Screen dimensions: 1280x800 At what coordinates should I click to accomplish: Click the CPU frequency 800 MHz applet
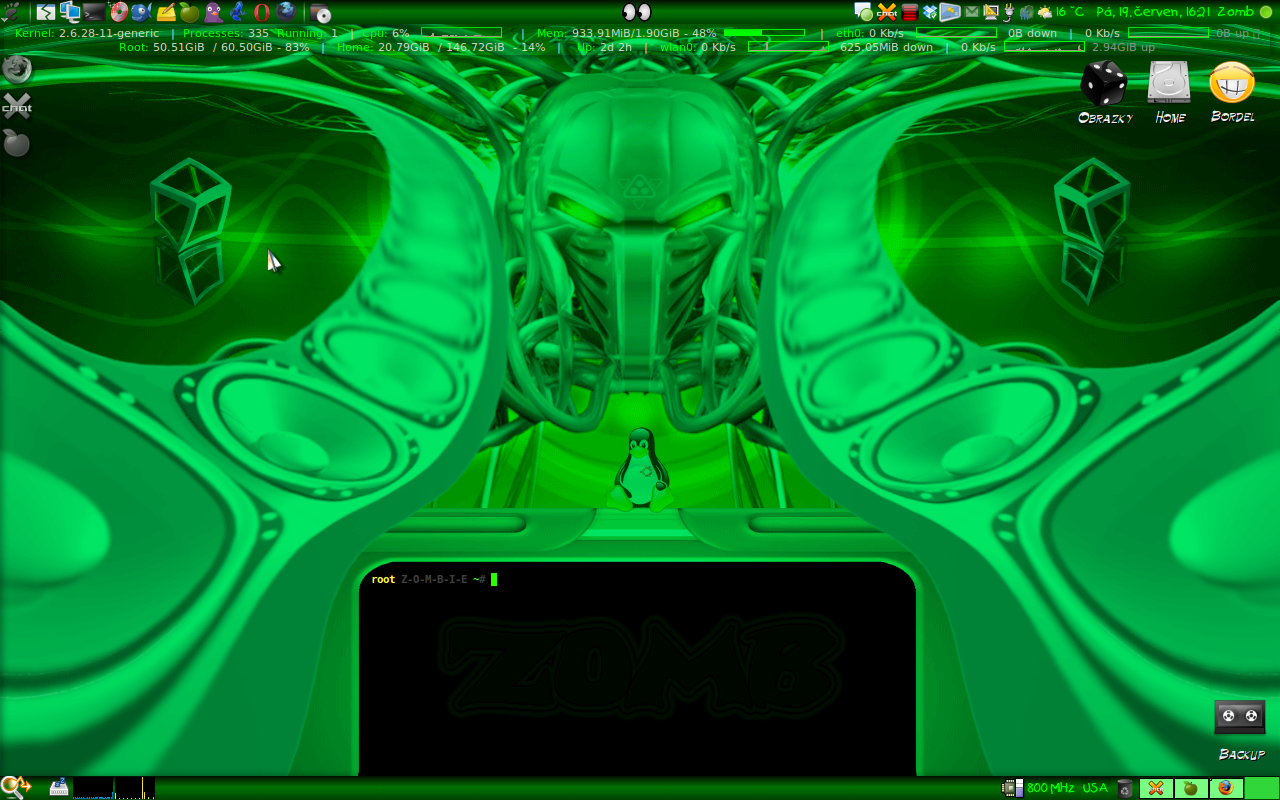click(1038, 788)
